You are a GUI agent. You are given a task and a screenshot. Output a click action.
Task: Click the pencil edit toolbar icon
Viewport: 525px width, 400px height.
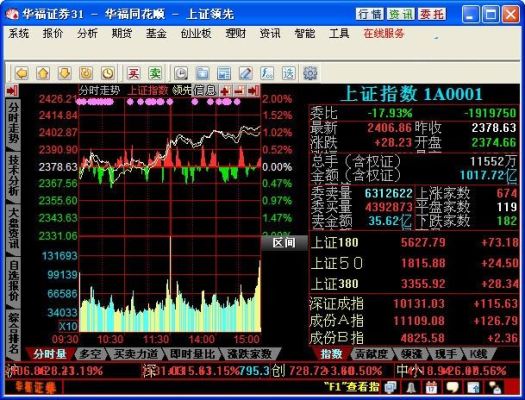click(x=245, y=73)
